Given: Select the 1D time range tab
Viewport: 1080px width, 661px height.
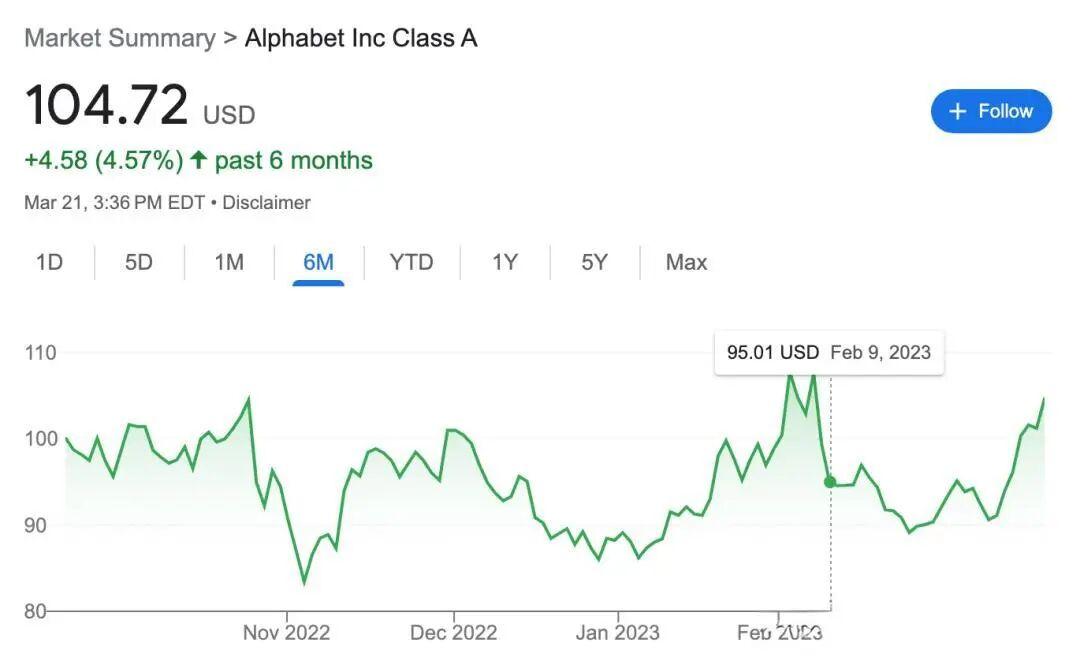Looking at the screenshot, I should pos(49,262).
